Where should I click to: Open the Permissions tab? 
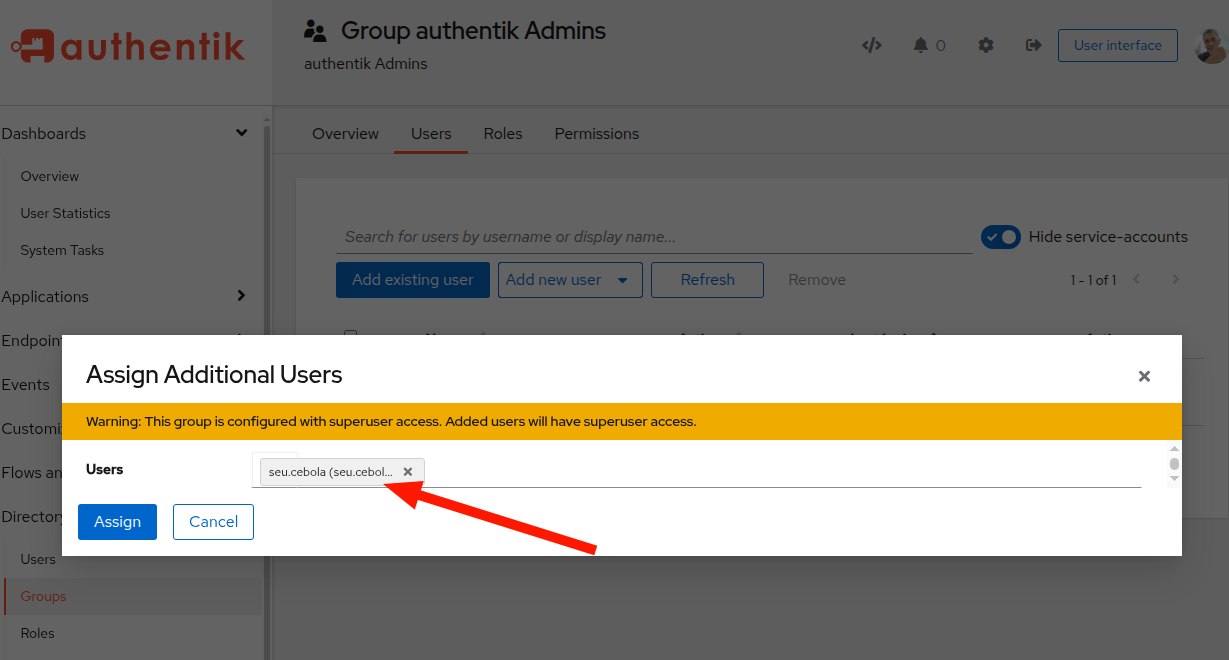coord(596,133)
